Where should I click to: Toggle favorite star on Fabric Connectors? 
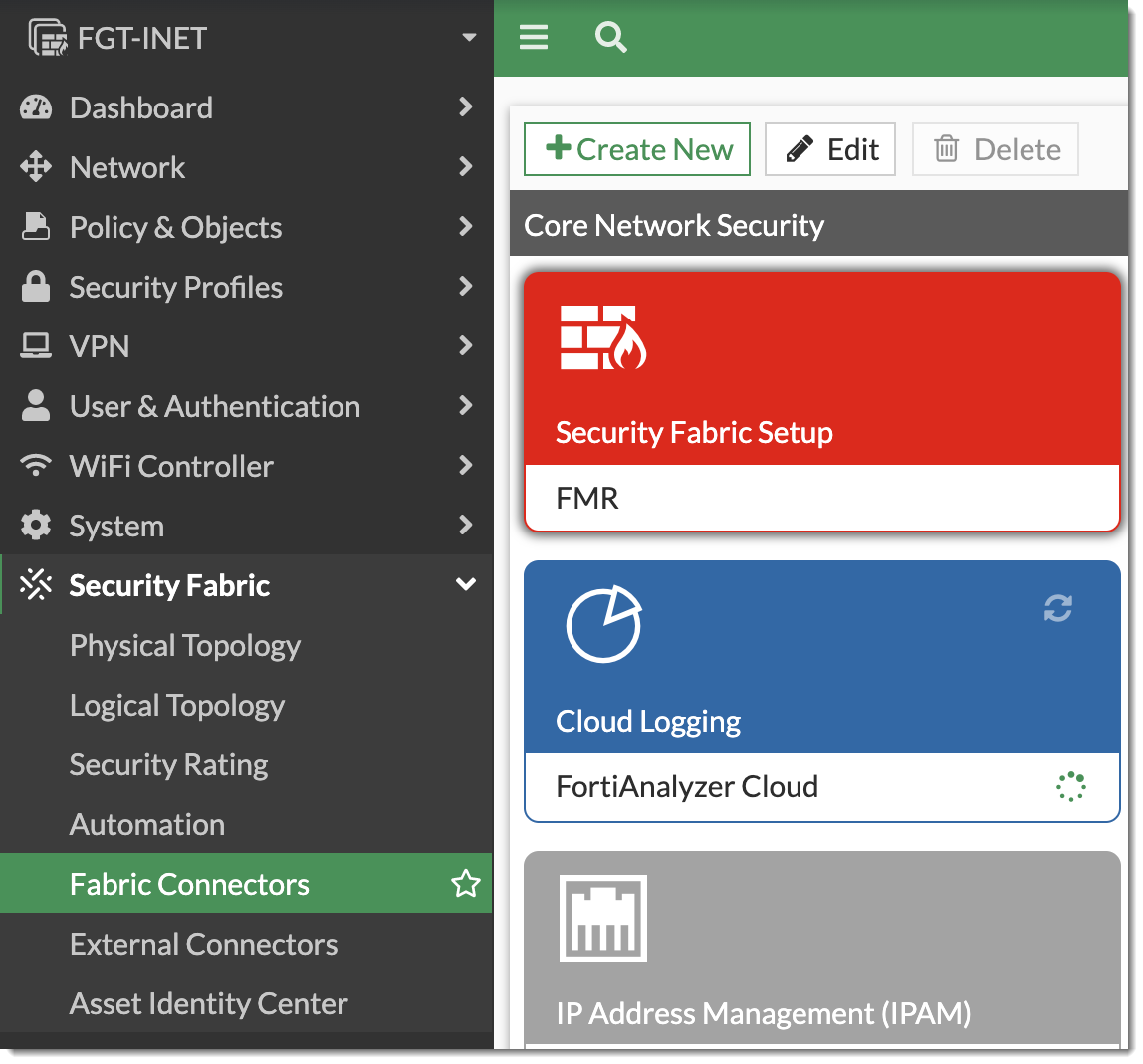point(465,884)
